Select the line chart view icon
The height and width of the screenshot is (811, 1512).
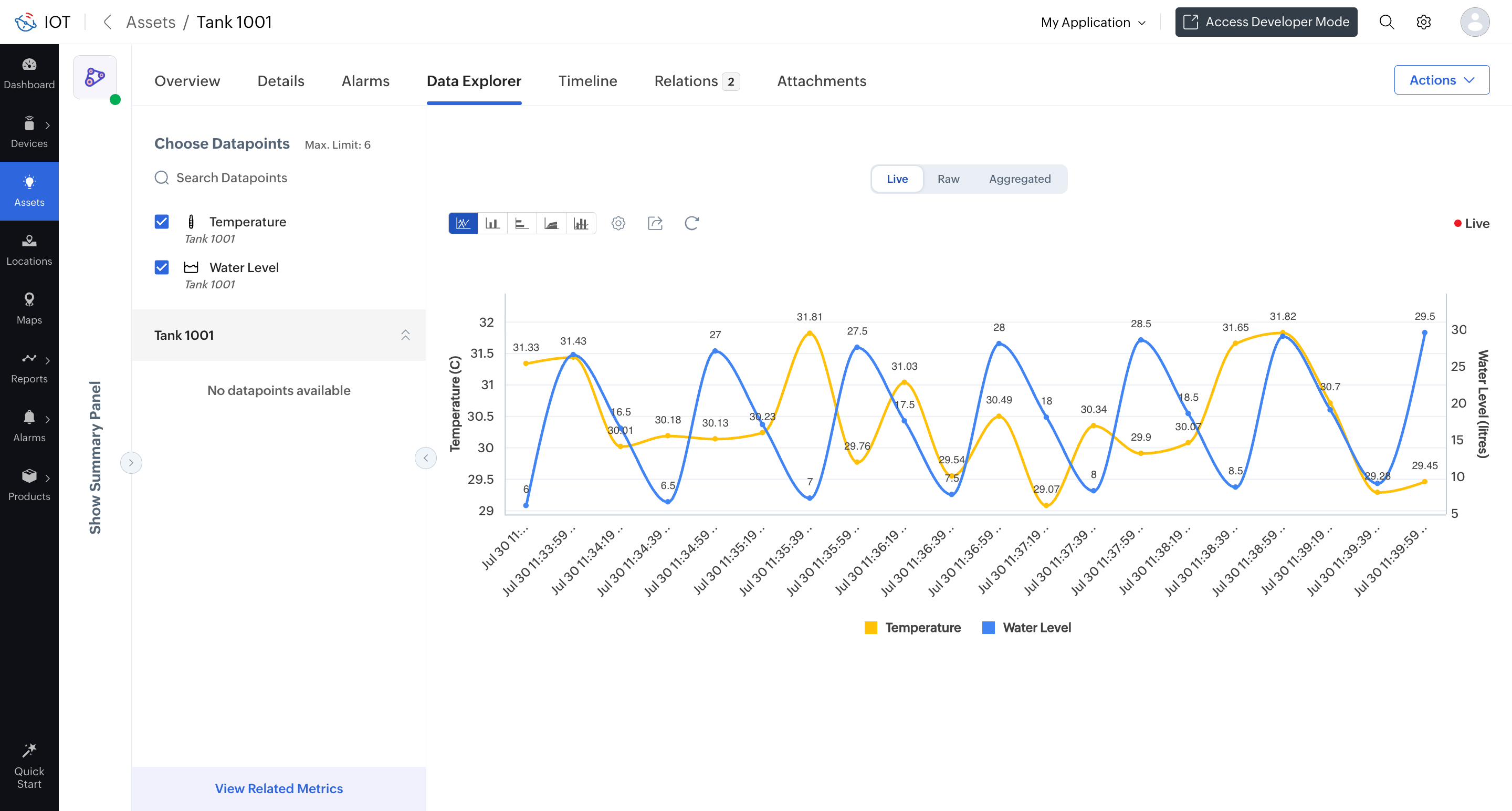[463, 223]
